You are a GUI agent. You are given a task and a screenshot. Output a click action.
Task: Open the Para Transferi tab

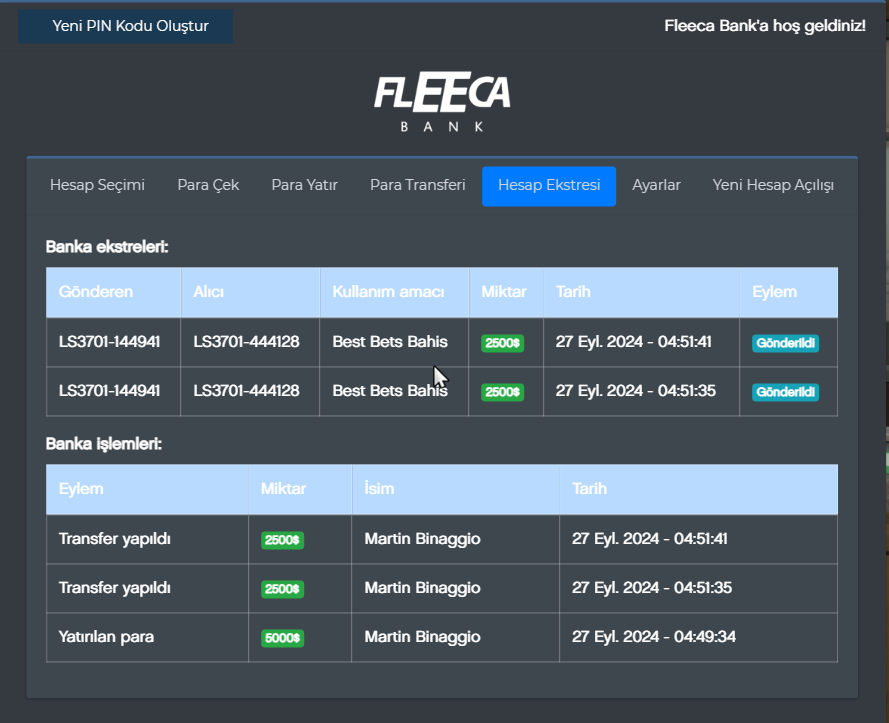pos(417,185)
